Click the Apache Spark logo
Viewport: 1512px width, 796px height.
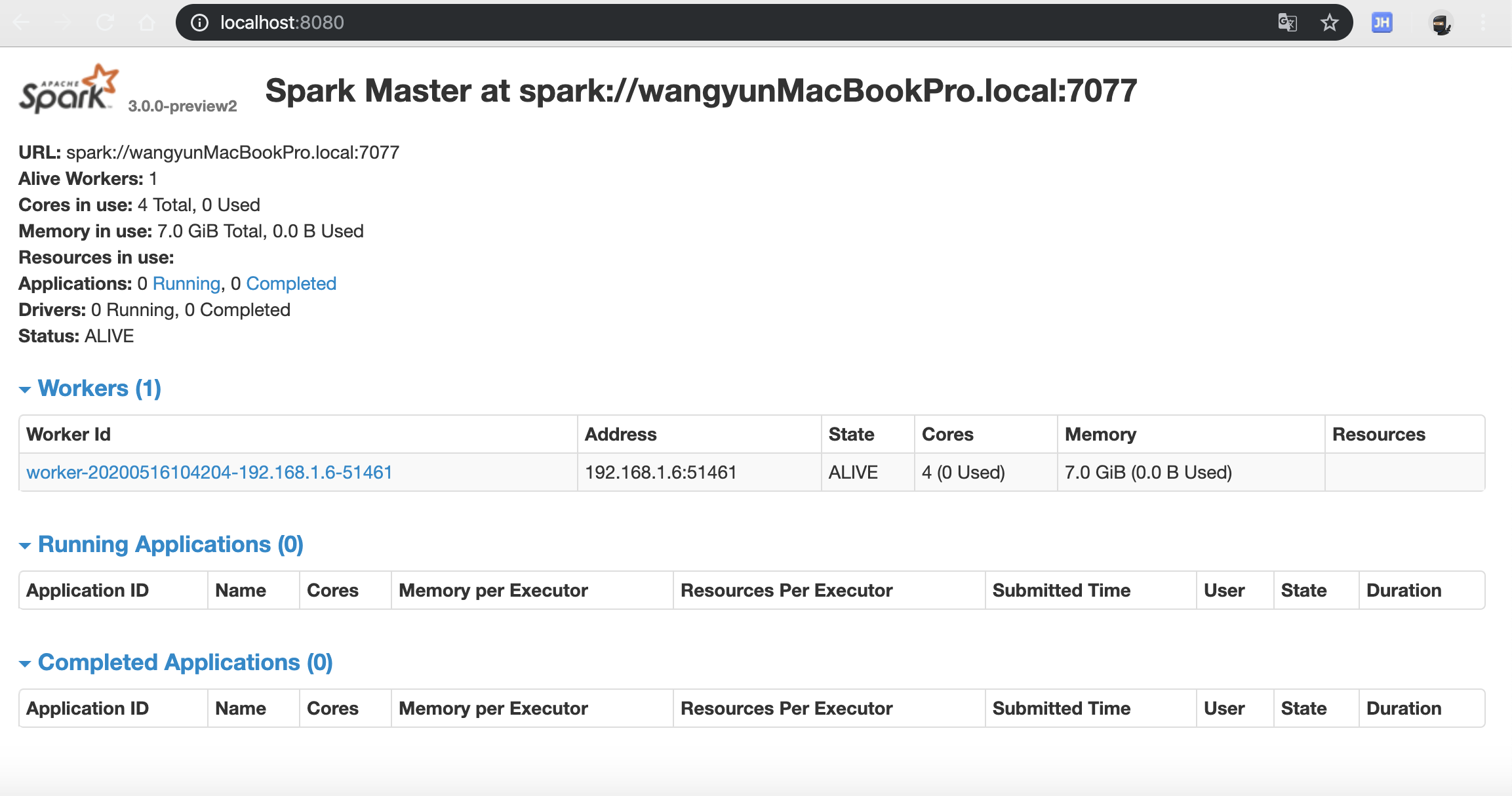coord(66,89)
